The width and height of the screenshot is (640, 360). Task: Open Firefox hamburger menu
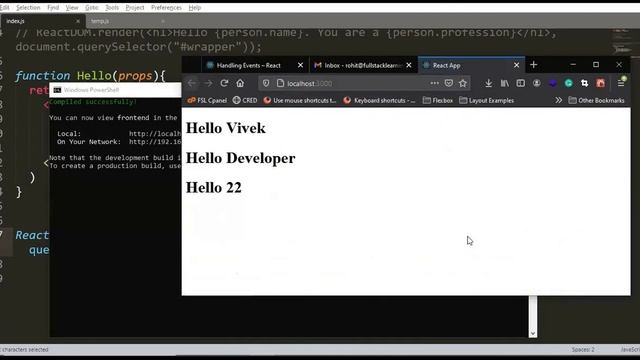pyautogui.click(x=621, y=83)
